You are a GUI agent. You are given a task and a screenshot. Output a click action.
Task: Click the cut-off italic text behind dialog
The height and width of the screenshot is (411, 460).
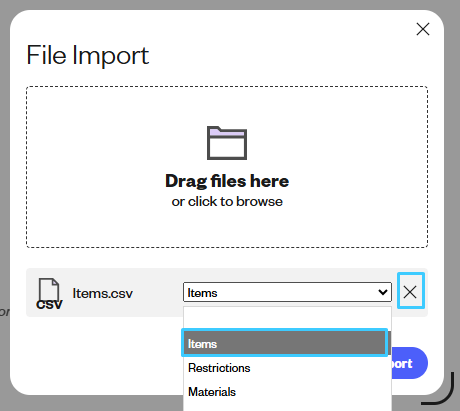click(5, 312)
